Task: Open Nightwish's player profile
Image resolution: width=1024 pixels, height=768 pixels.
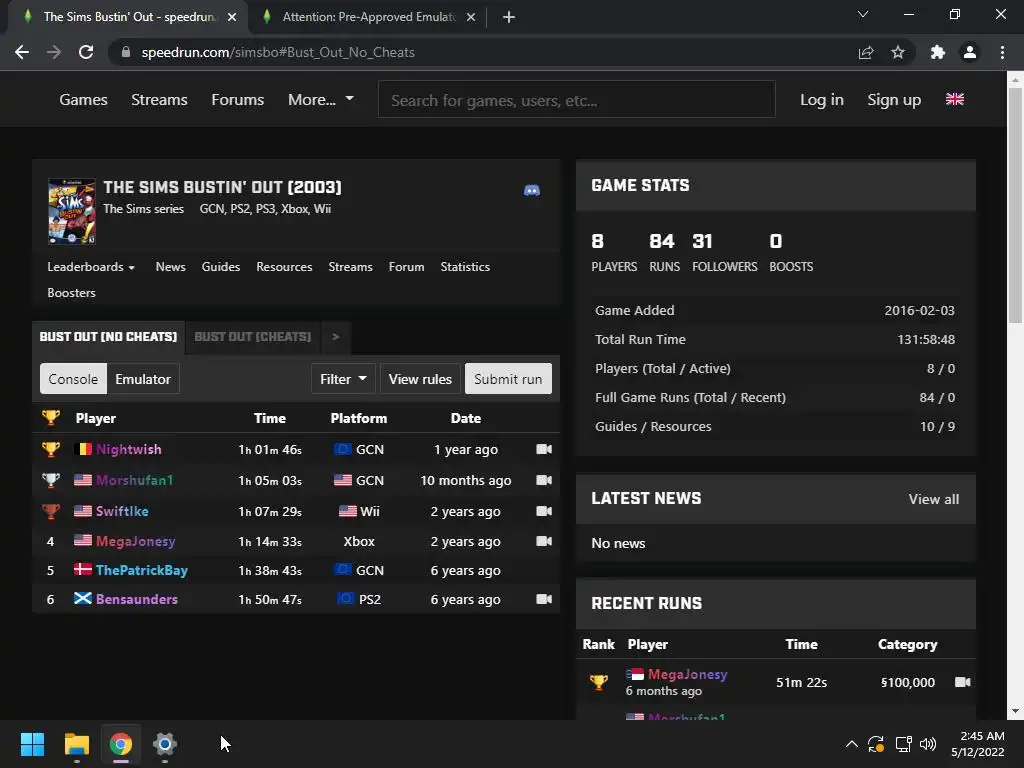Action: [129, 449]
